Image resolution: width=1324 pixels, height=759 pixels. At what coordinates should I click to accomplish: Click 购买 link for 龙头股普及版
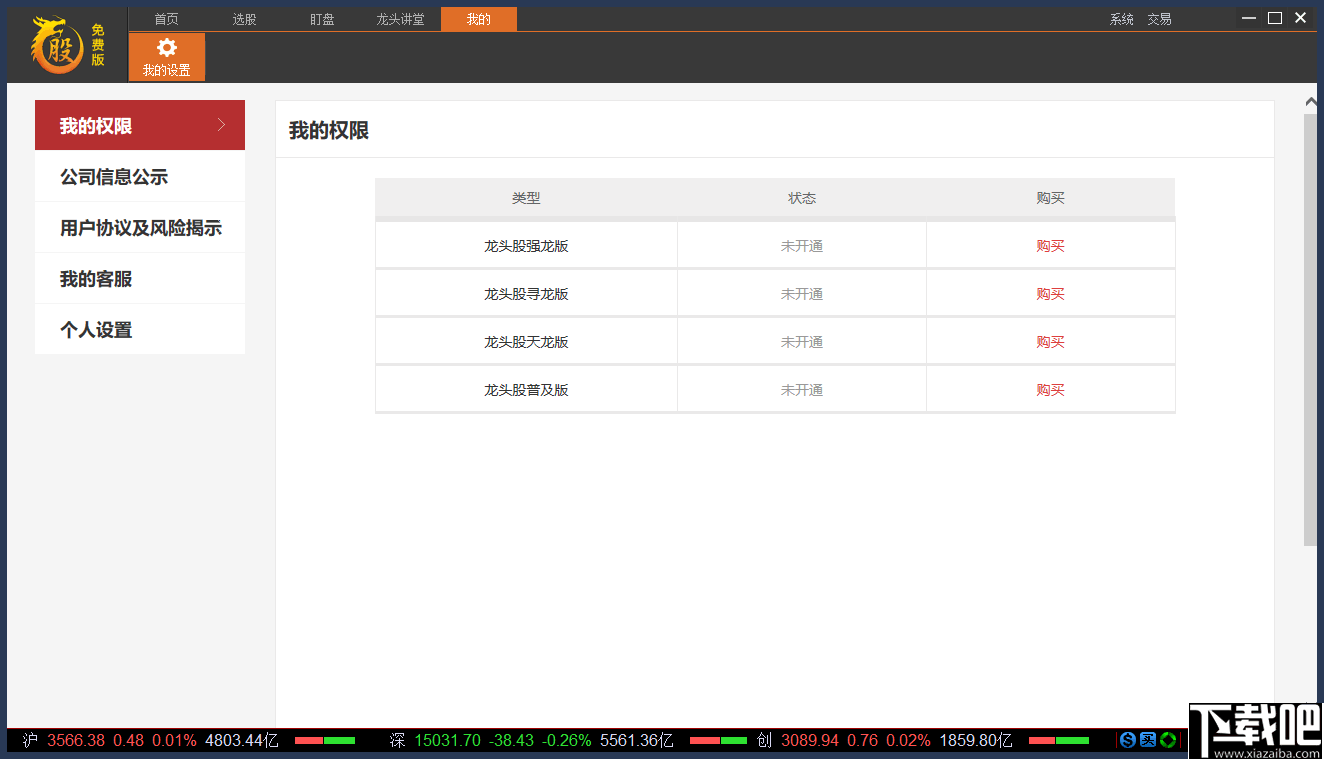1051,390
